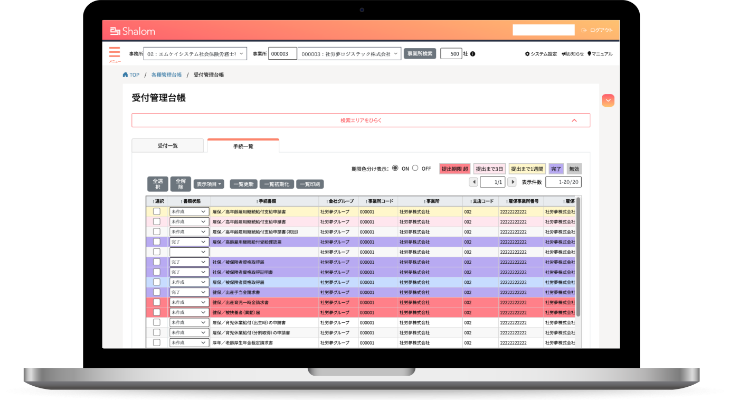Sort by the 書類状態 column header
The height and width of the screenshot is (400, 730).
[189, 201]
